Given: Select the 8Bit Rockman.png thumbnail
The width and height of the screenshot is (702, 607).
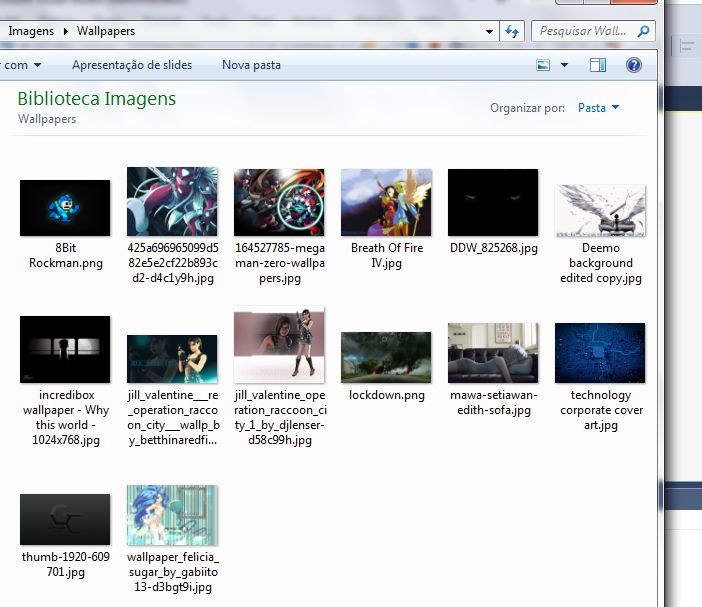Looking at the screenshot, I should pyautogui.click(x=65, y=208).
